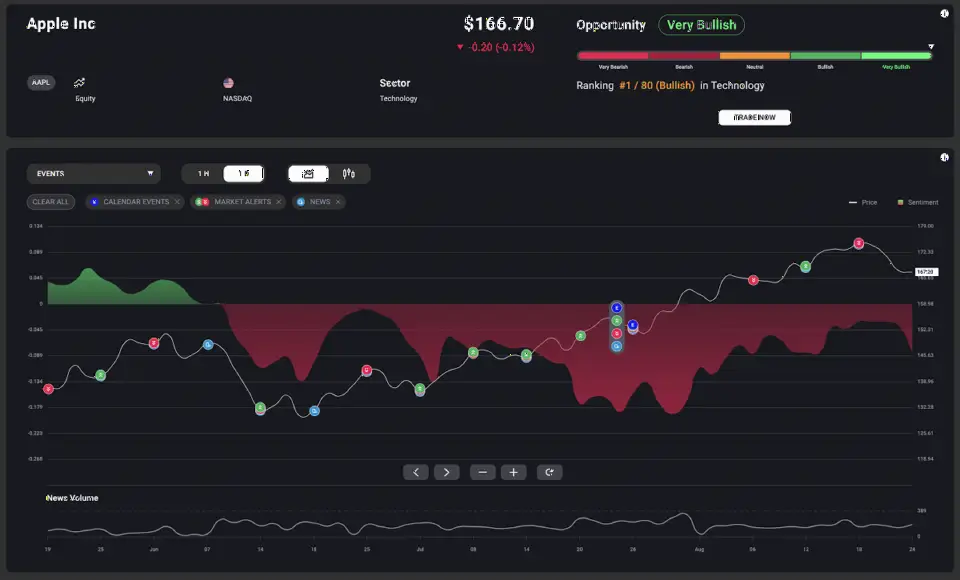This screenshot has height=580, width=960.
Task: Click the current price tag 167.20 on axis
Action: [926, 272]
